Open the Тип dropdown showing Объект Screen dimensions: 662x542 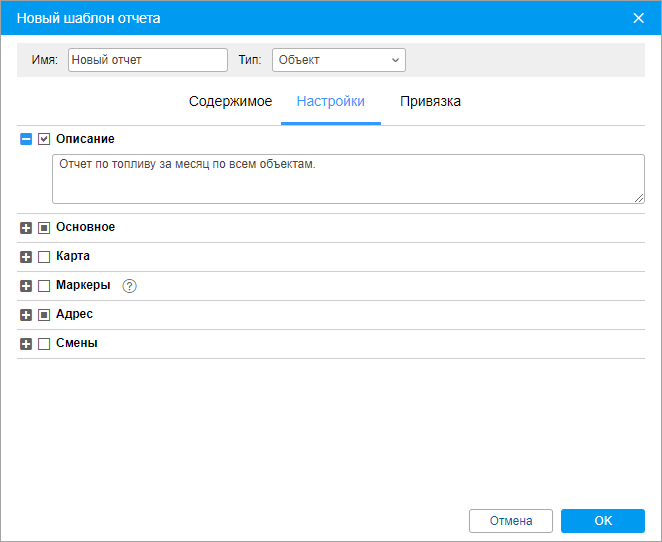pyautogui.click(x=339, y=60)
